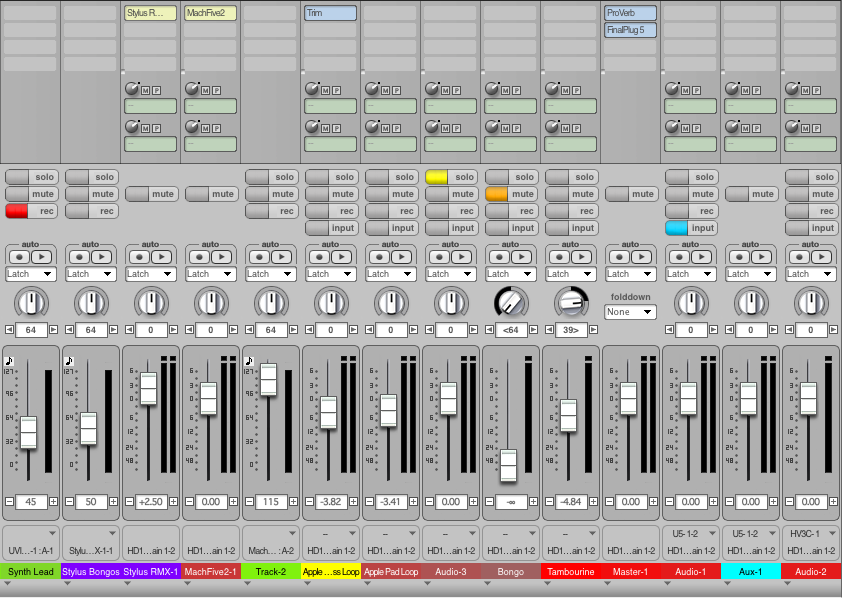This screenshot has width=842, height=598.
Task: Click upper send knob on Aux-1 strip
Action: coord(732,89)
